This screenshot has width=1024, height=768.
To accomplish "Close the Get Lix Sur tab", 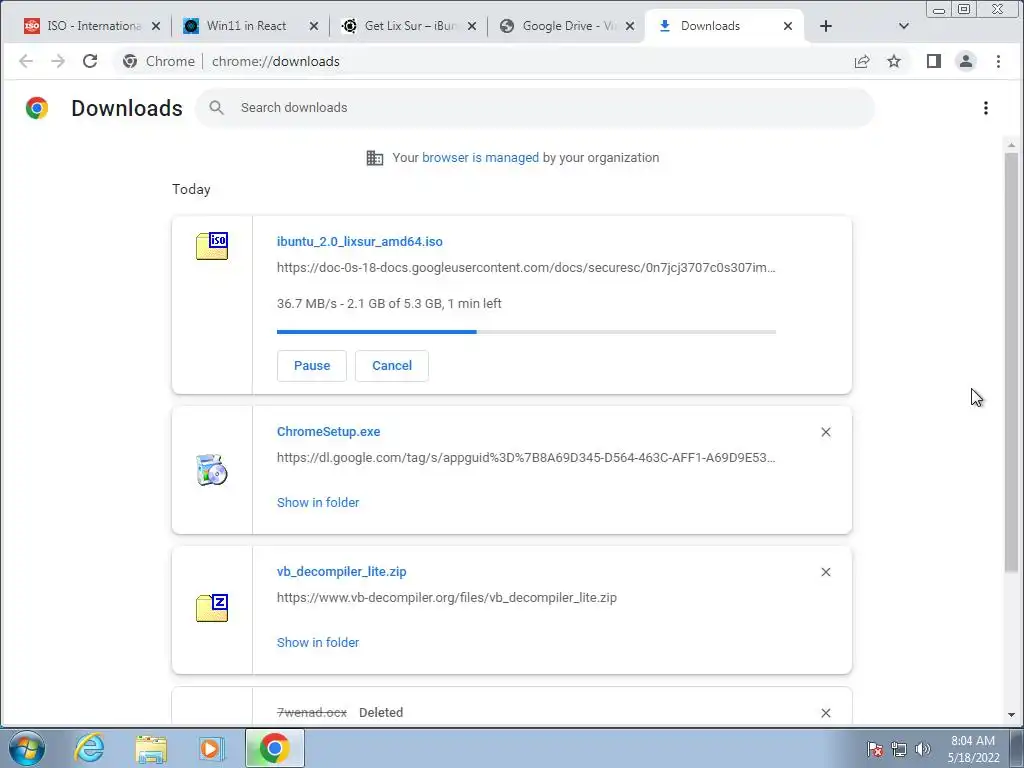I will coord(472,26).
